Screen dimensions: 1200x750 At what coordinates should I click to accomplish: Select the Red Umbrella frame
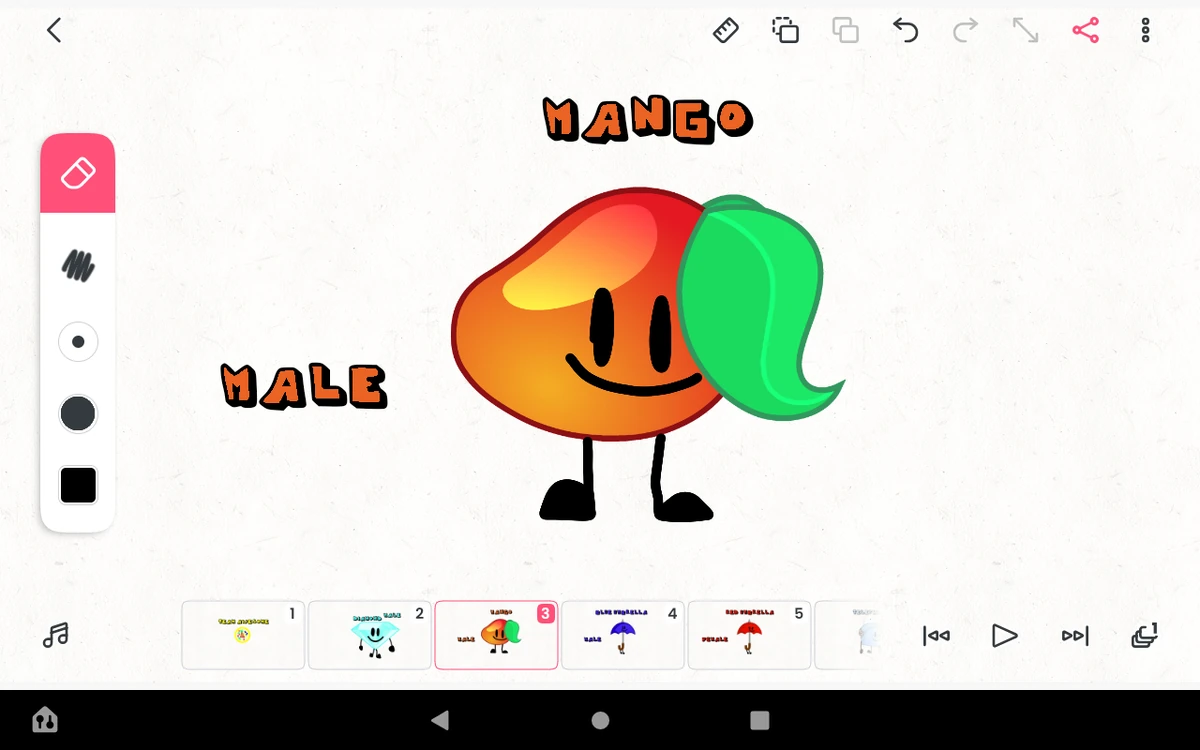749,635
